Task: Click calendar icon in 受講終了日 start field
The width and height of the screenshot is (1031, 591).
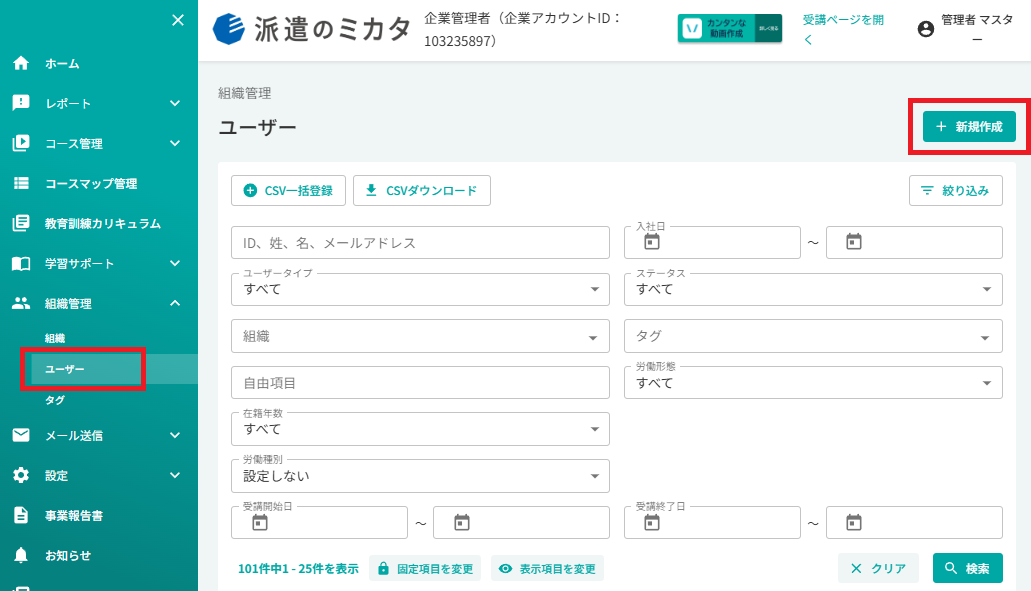Action: click(x=652, y=523)
